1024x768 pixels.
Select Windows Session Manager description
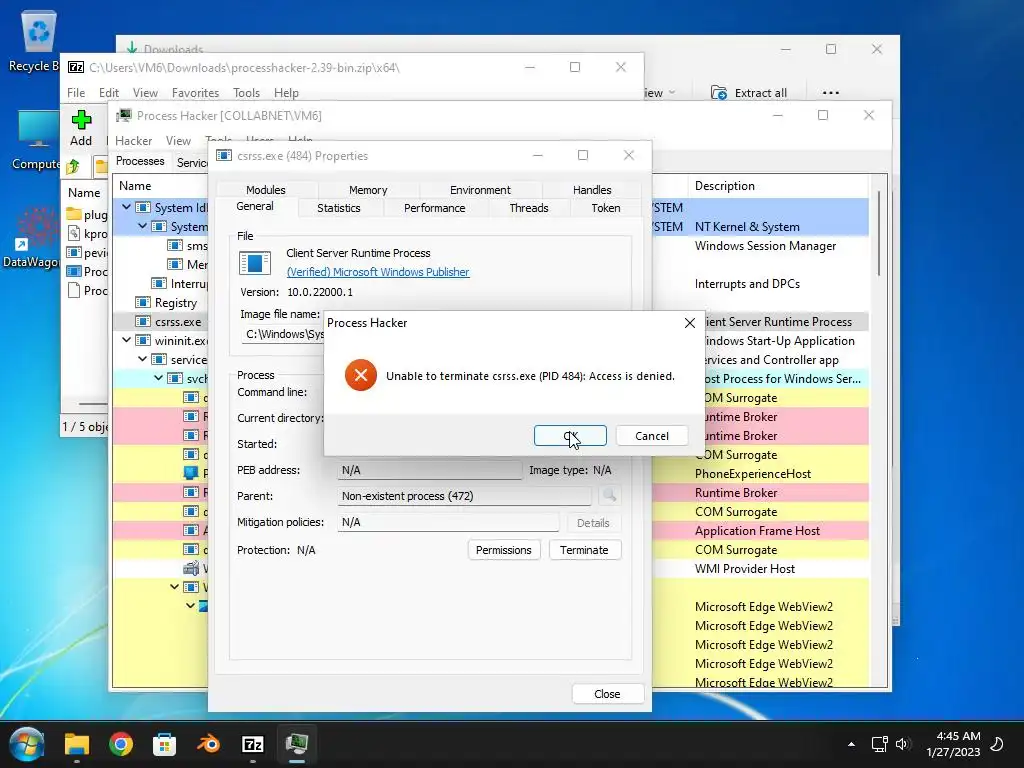(765, 246)
